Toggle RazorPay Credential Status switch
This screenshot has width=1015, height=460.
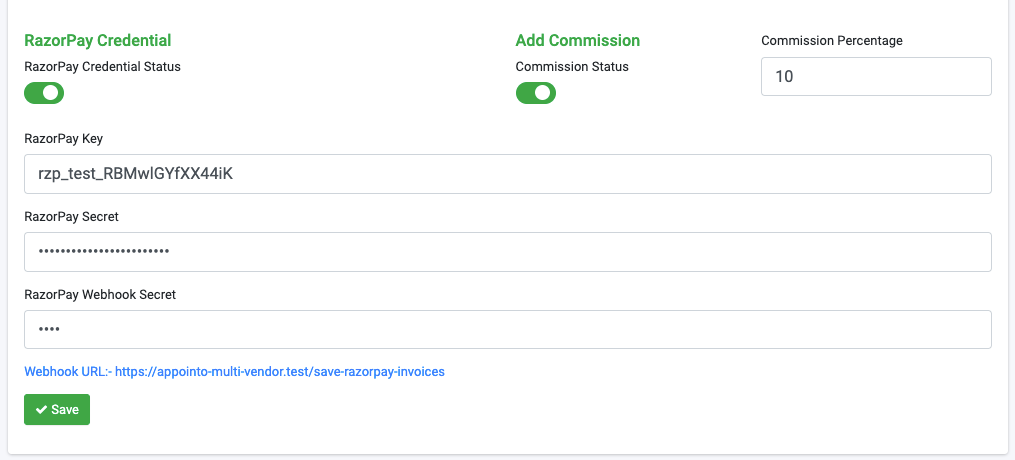[44, 93]
